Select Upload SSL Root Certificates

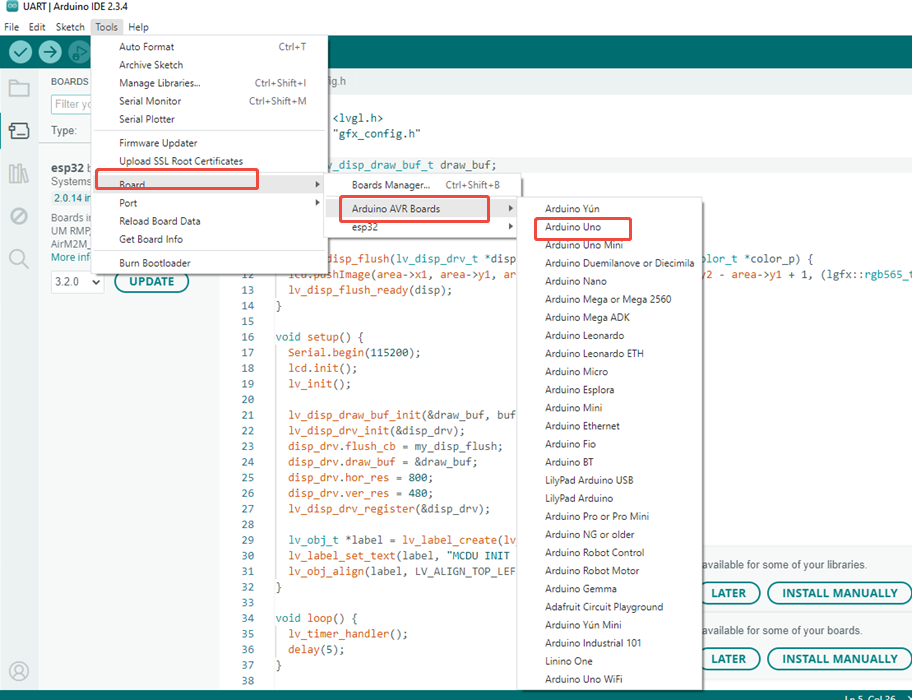209,160
